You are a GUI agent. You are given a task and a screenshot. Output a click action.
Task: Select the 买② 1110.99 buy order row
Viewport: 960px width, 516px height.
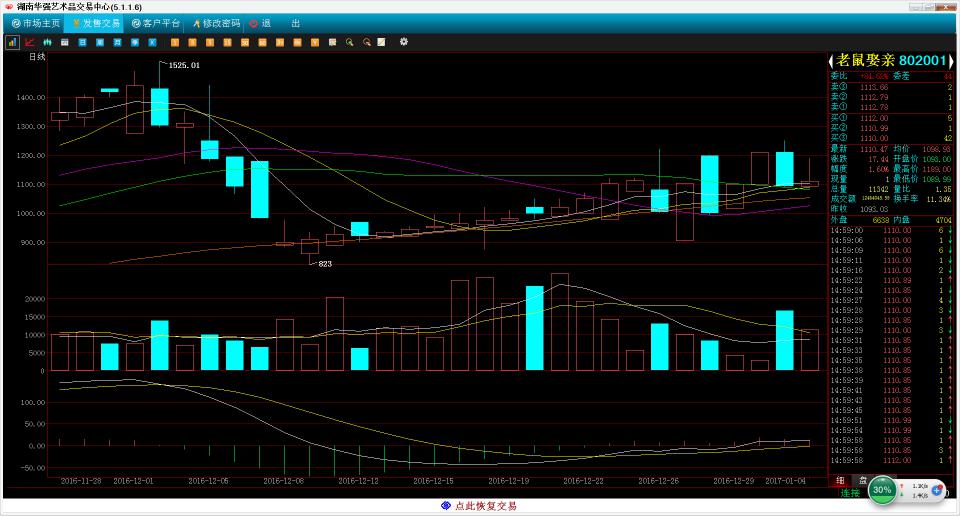pyautogui.click(x=891, y=128)
